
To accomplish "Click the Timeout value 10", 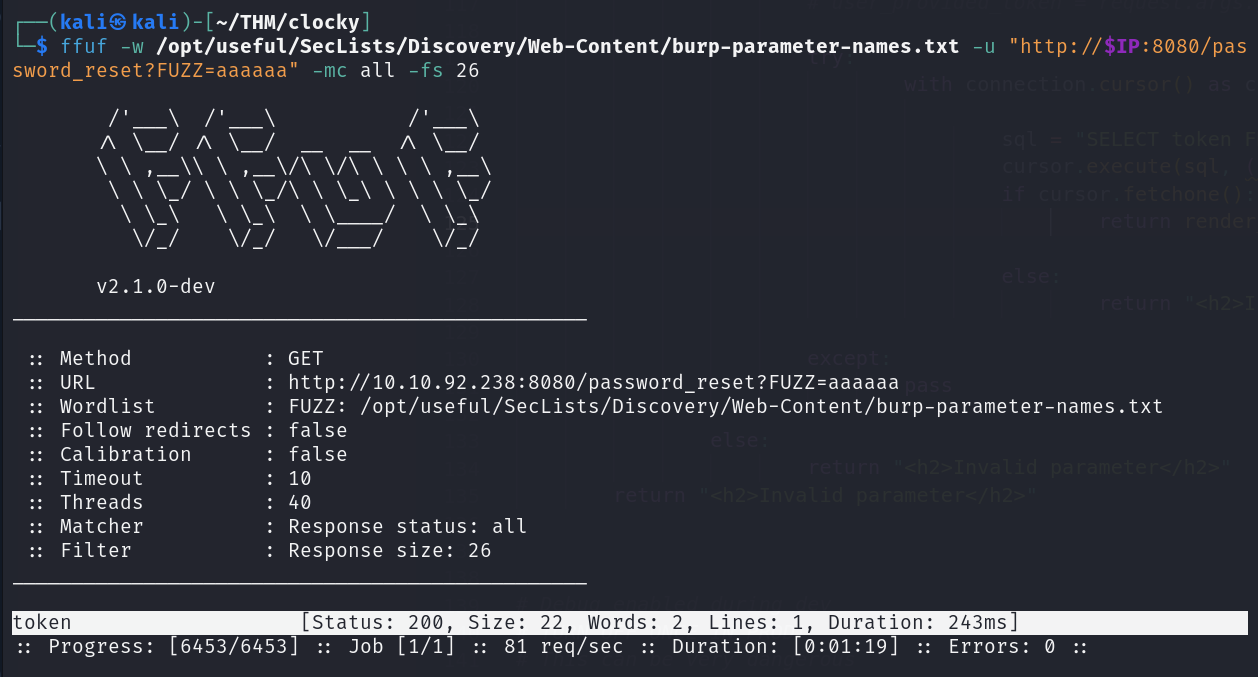I will 300,478.
